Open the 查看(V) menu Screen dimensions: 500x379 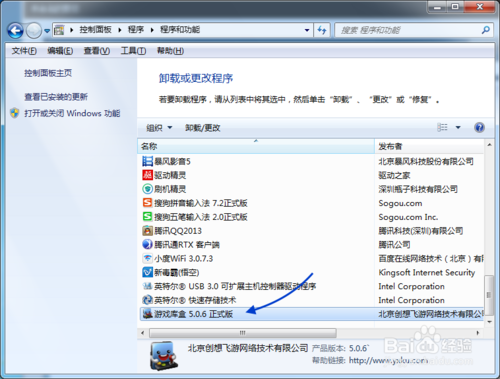(x=97, y=51)
